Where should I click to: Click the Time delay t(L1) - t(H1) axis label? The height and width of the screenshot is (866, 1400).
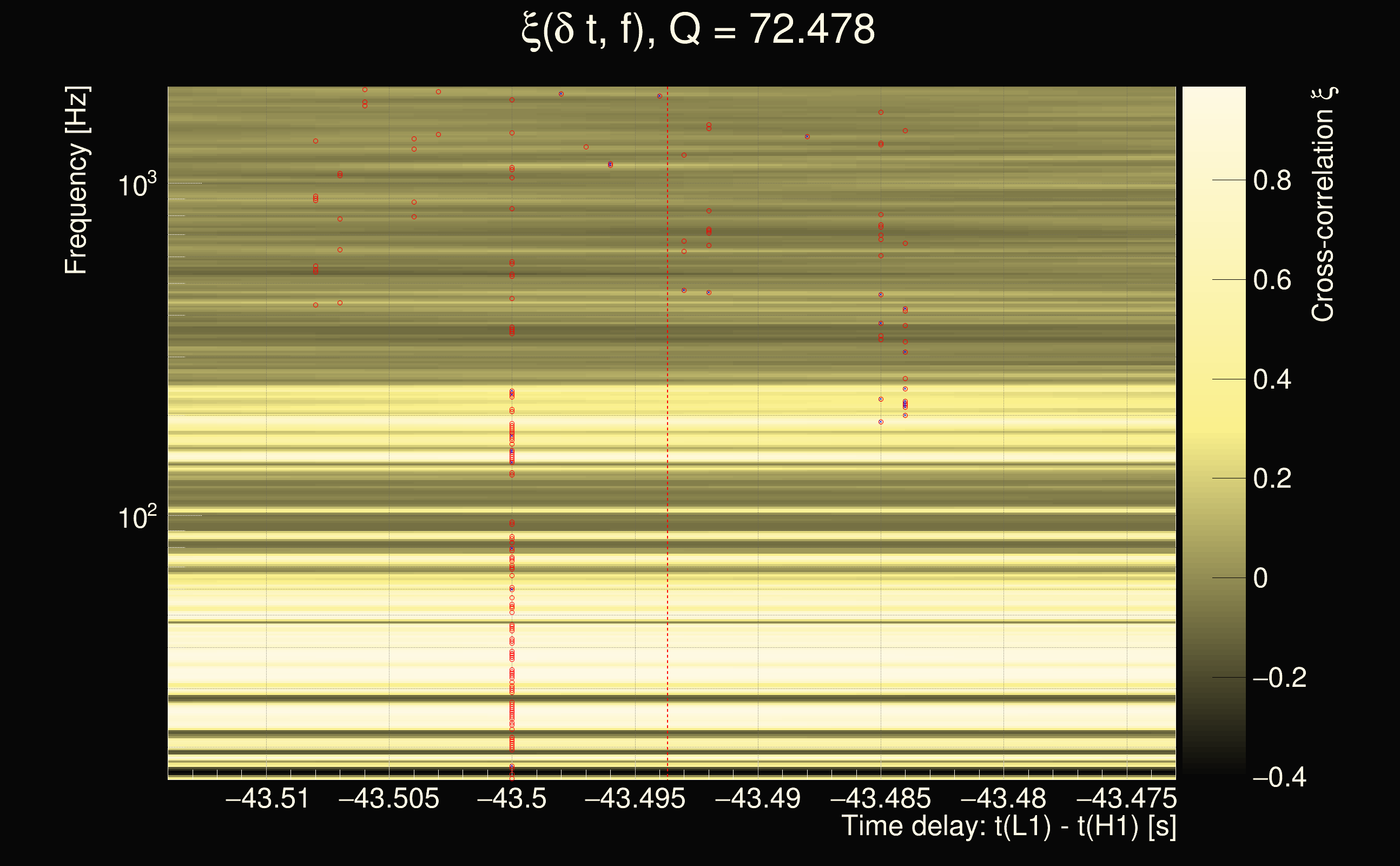pyautogui.click(x=1008, y=826)
